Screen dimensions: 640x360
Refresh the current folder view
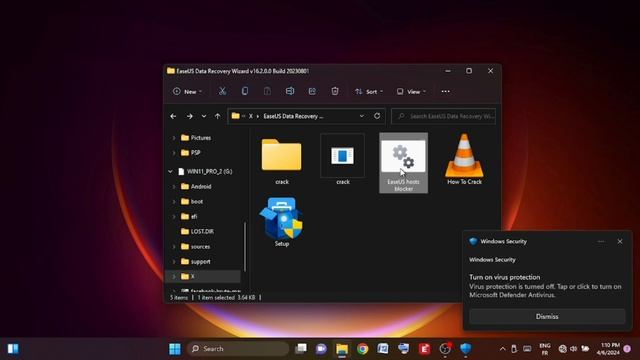tap(377, 116)
